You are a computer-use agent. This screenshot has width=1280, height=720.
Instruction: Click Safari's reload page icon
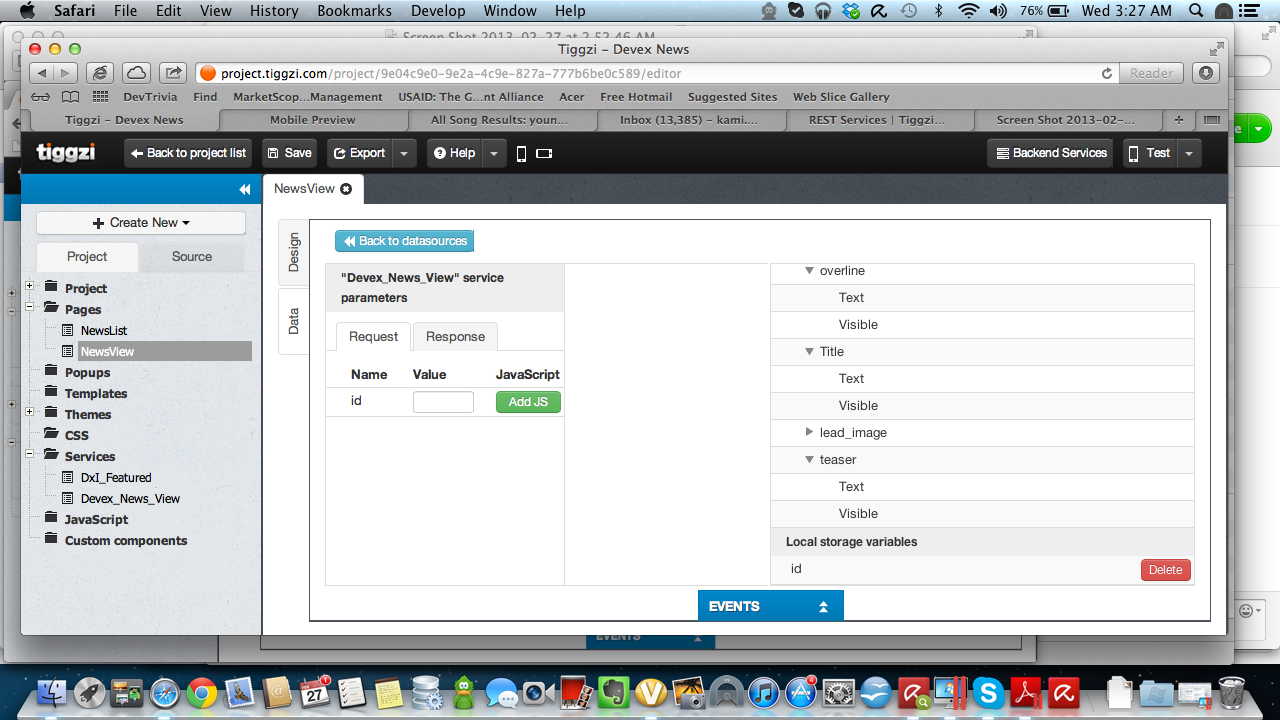[1106, 73]
